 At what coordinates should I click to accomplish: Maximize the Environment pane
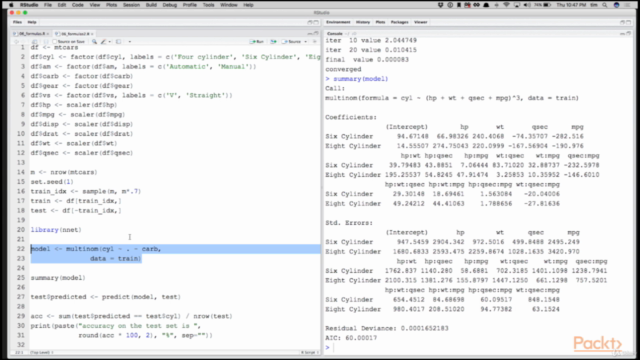pos(629,22)
